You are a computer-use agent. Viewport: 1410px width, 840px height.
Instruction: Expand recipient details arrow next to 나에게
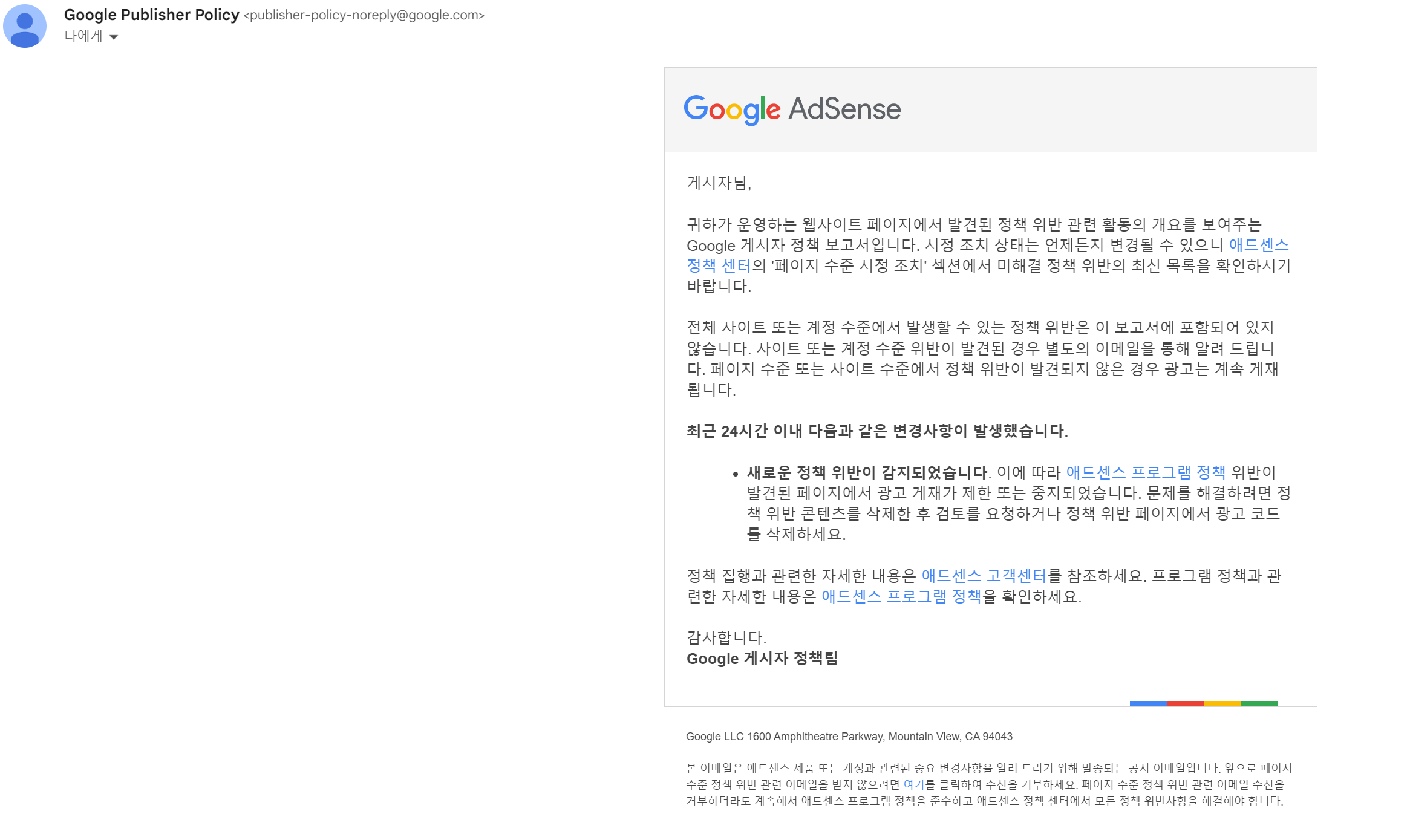[114, 37]
